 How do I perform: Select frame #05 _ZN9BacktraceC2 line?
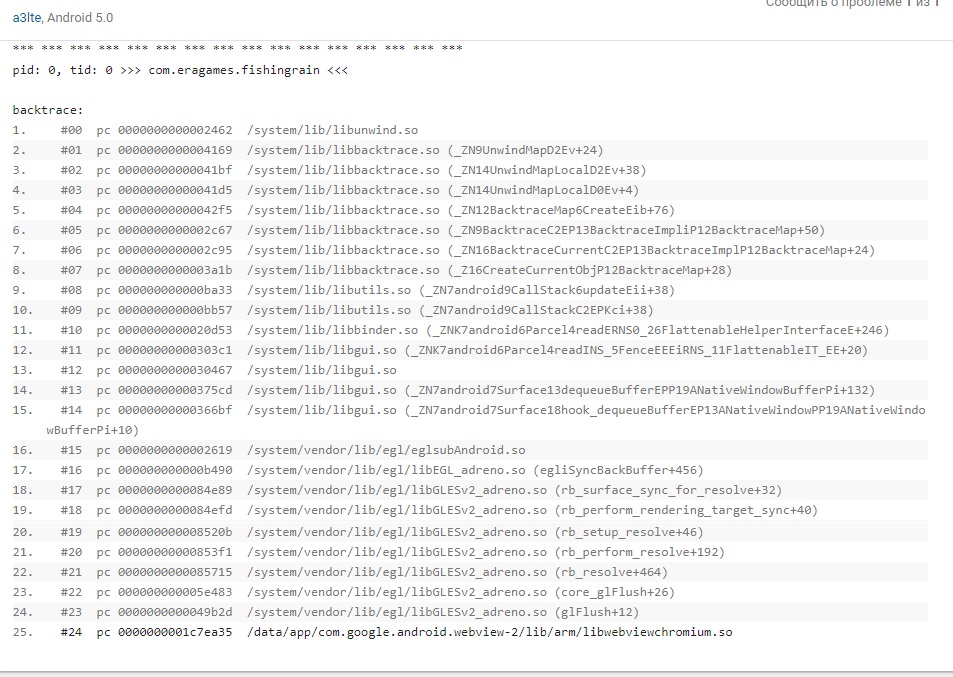[470, 230]
